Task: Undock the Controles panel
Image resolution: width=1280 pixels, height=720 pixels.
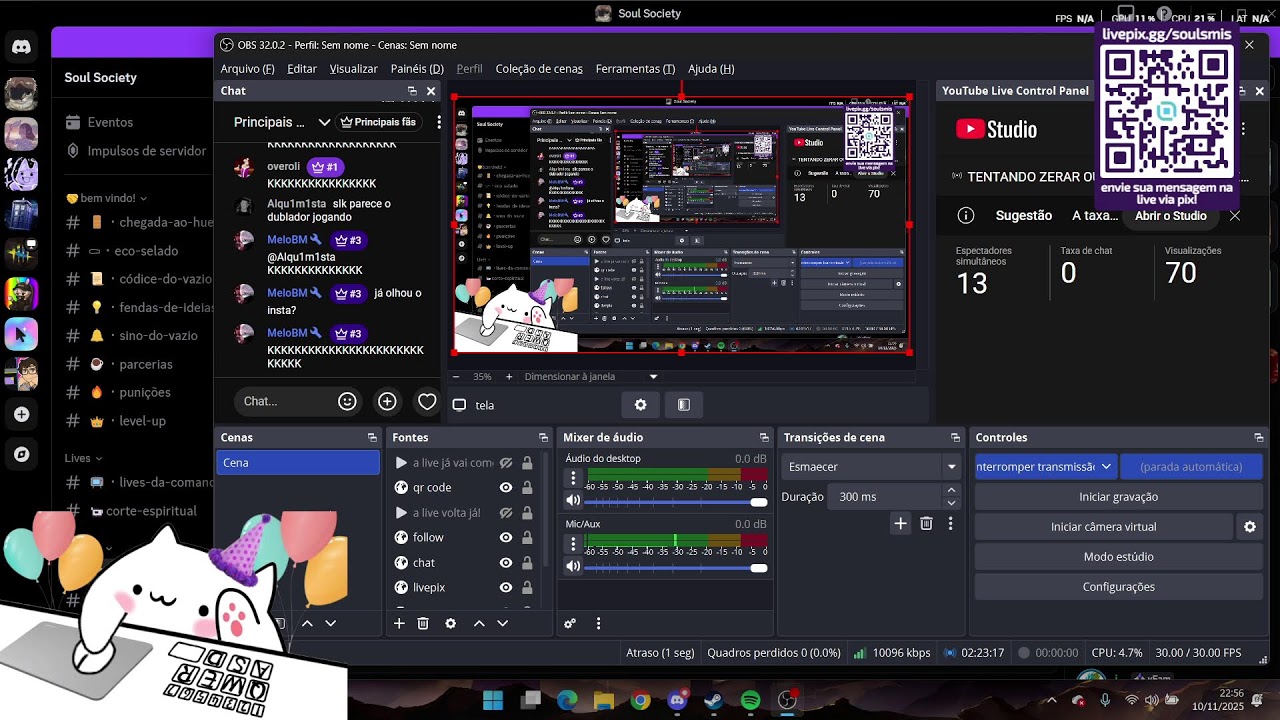Action: (x=1258, y=438)
